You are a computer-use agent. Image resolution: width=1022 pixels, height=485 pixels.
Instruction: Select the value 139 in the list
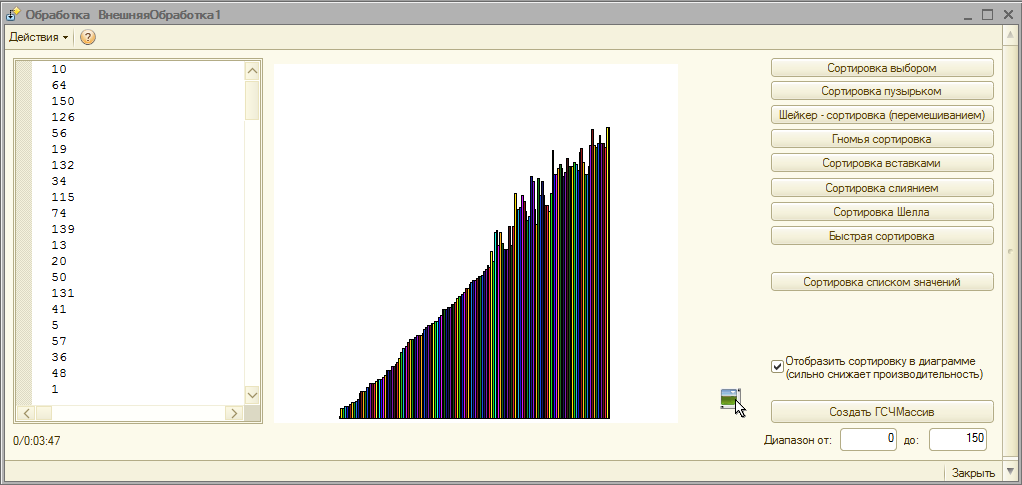(x=63, y=229)
